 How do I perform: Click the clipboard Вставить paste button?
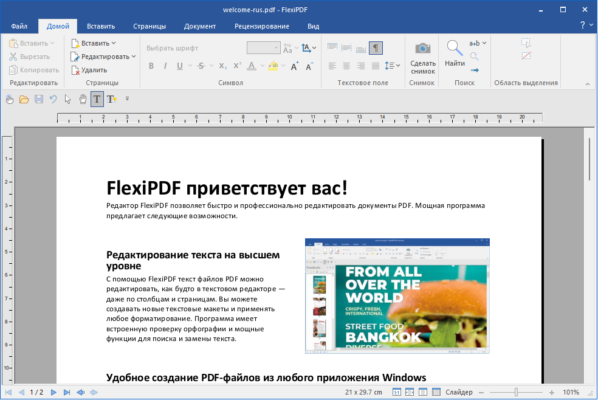point(32,43)
